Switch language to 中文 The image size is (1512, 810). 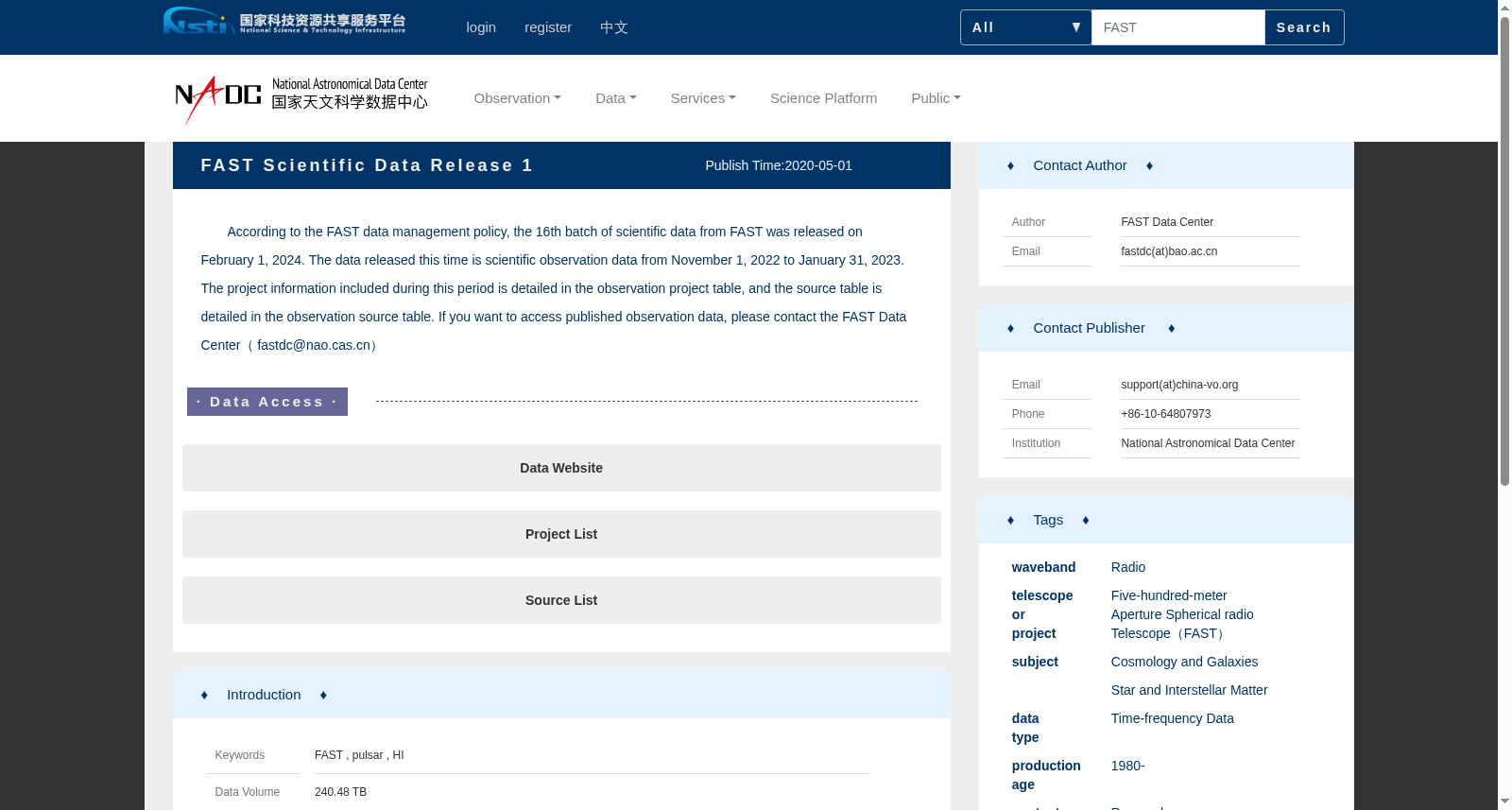pyautogui.click(x=614, y=27)
